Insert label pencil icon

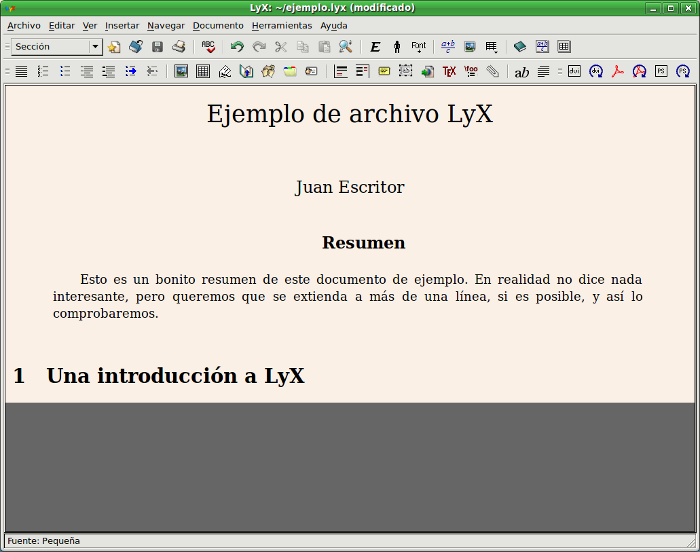click(x=225, y=71)
